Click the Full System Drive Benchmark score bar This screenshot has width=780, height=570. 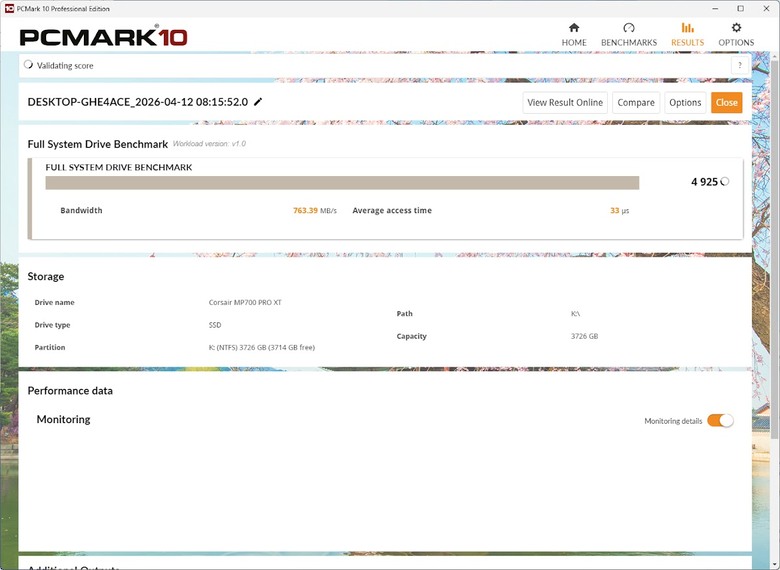[342, 183]
